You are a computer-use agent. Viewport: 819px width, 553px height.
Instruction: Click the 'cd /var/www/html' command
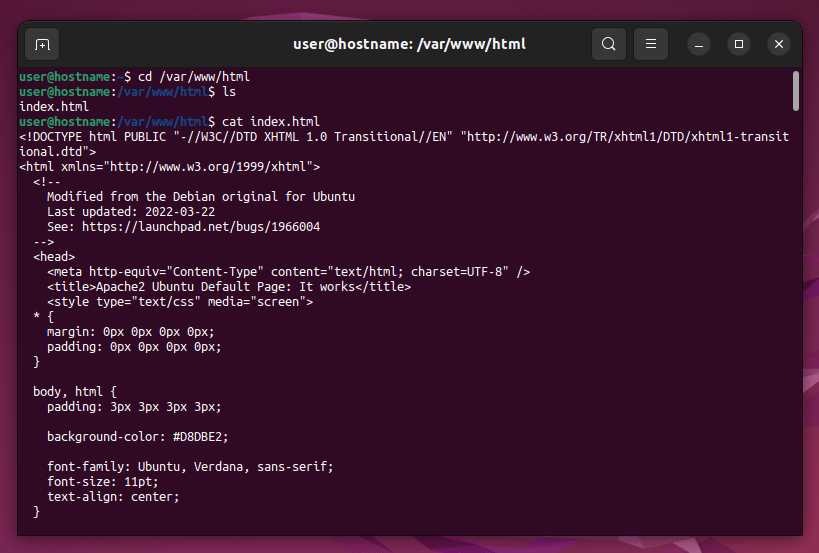194,77
